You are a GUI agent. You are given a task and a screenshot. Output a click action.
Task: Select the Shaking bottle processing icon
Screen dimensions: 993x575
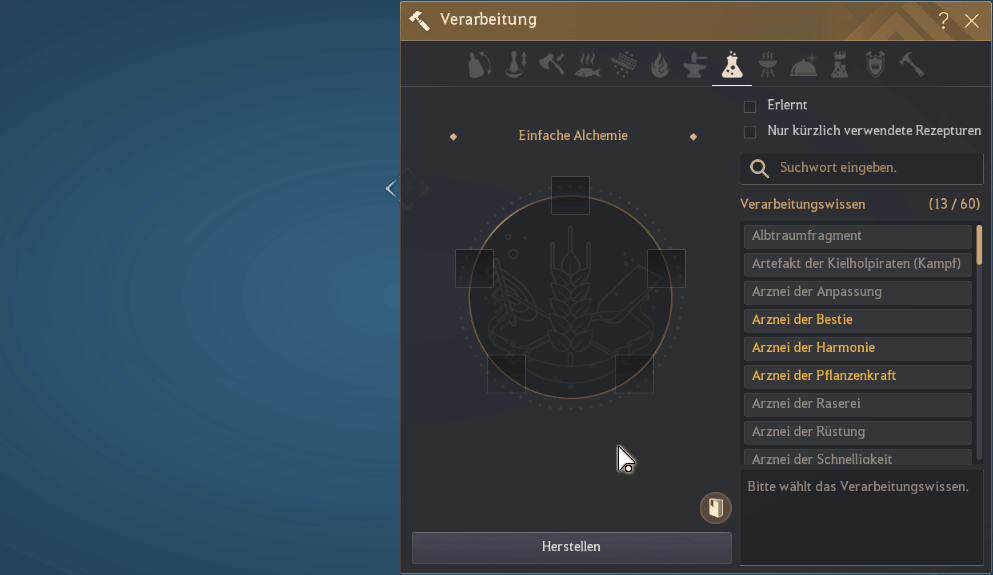(x=480, y=66)
